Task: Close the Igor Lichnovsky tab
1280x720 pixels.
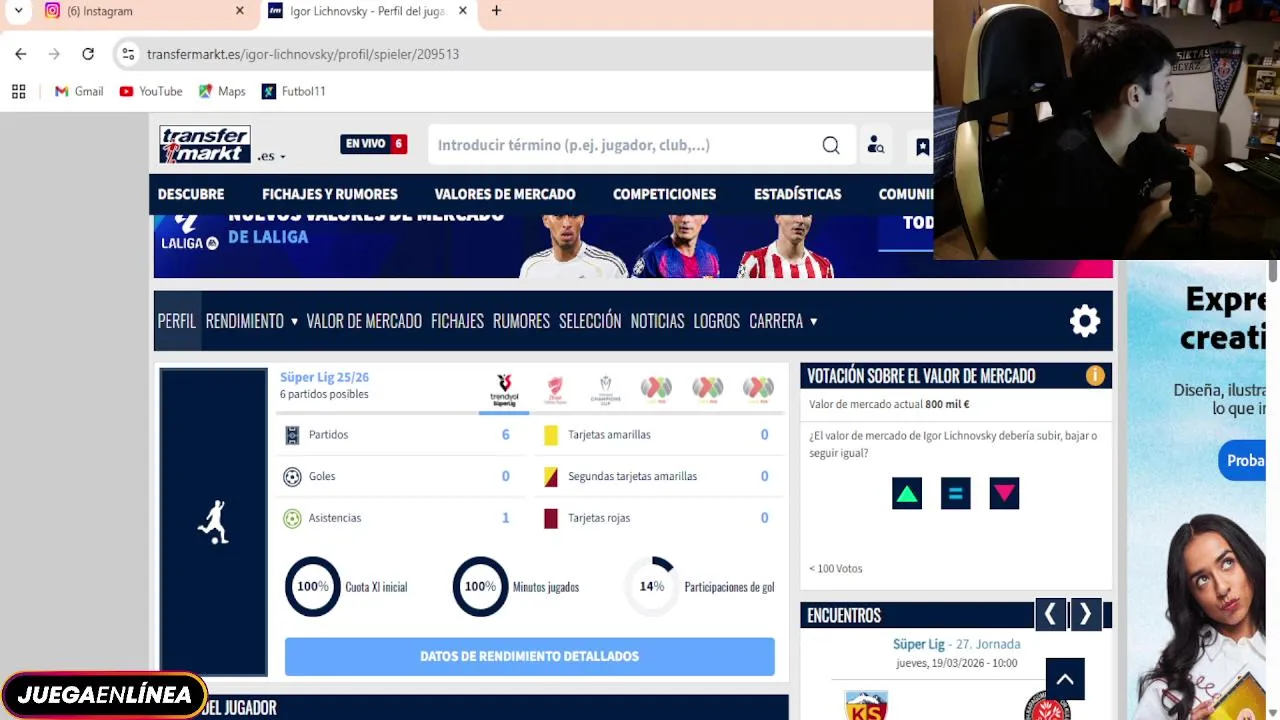Action: [x=463, y=11]
